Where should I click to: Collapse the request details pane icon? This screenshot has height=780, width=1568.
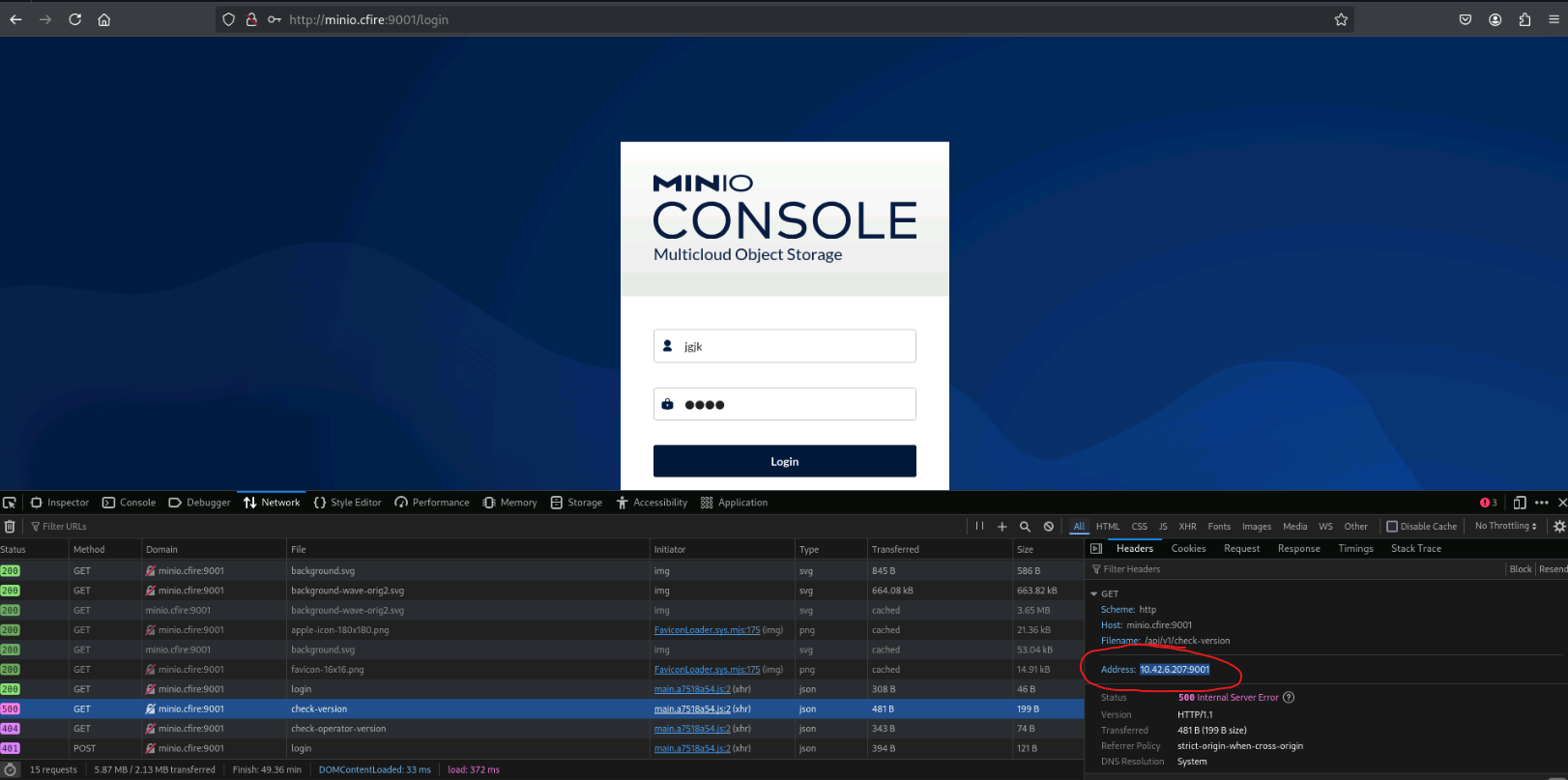coord(1096,549)
